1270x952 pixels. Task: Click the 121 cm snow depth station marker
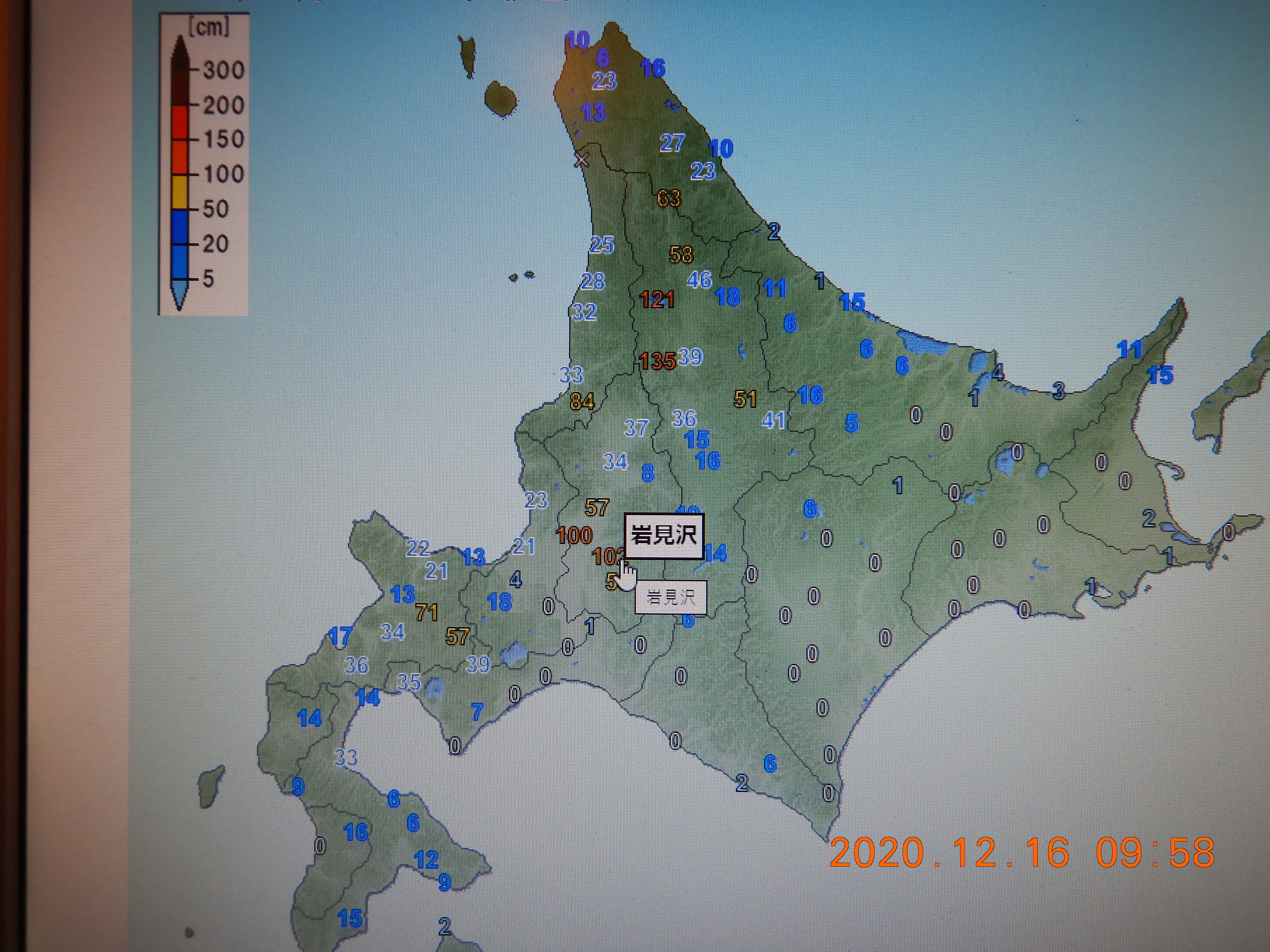click(657, 299)
